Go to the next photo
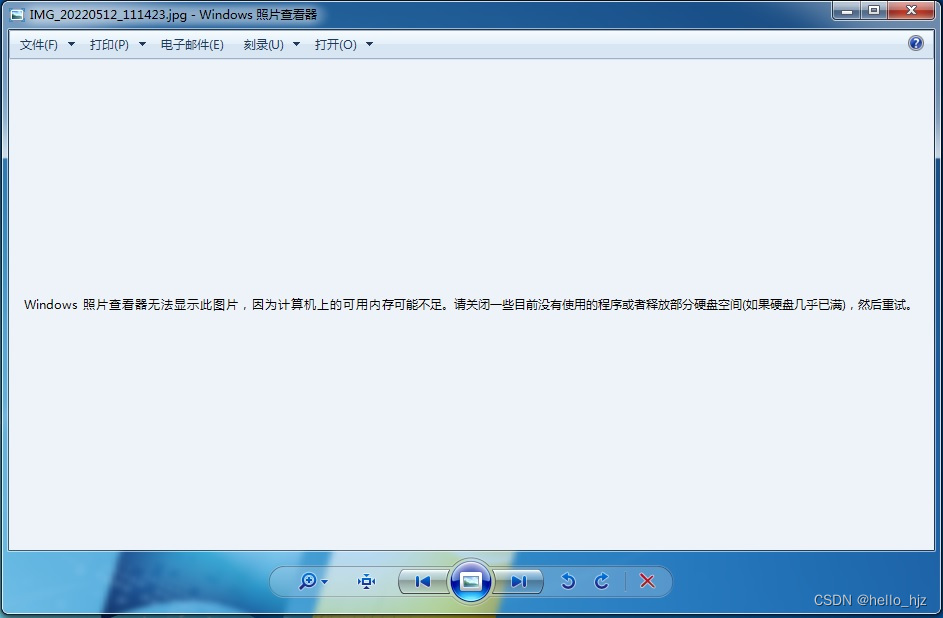 coord(518,581)
